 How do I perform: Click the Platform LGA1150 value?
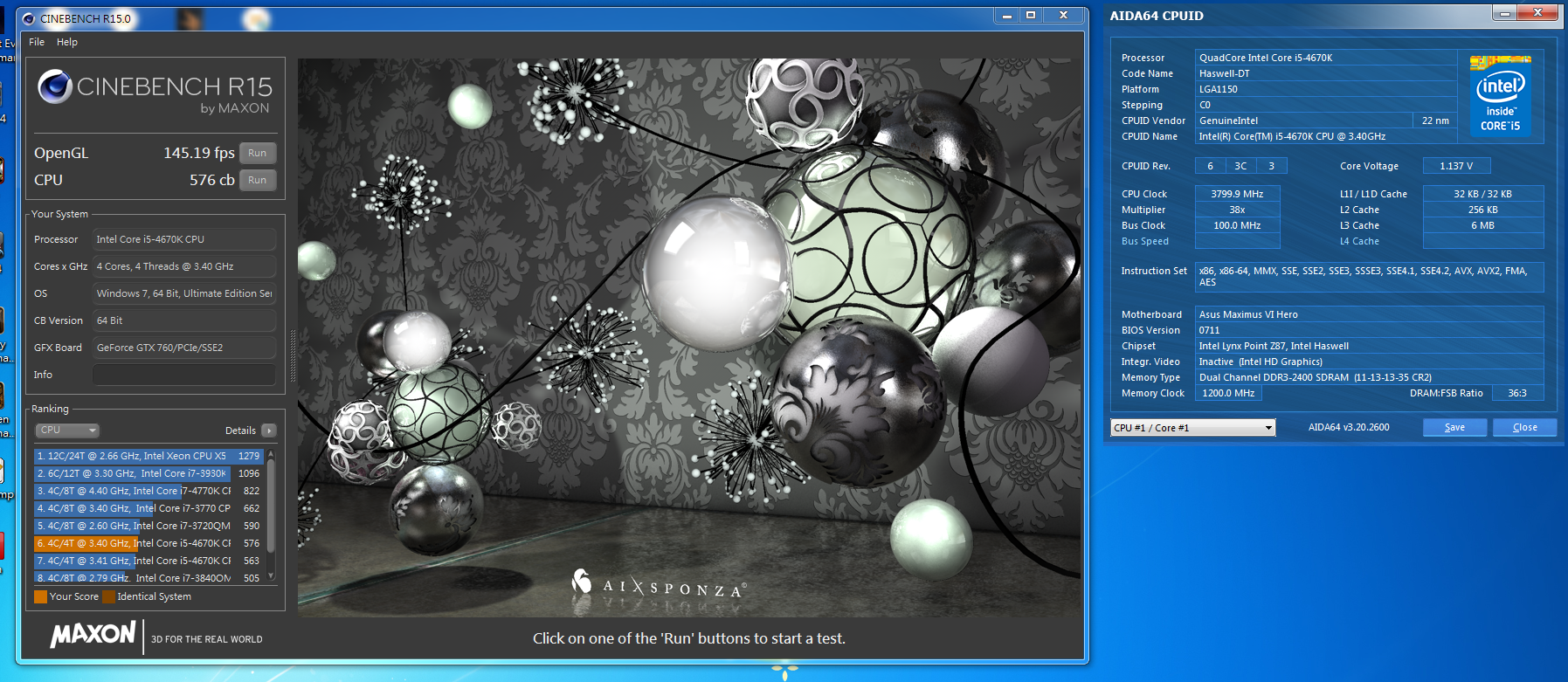coord(1326,89)
